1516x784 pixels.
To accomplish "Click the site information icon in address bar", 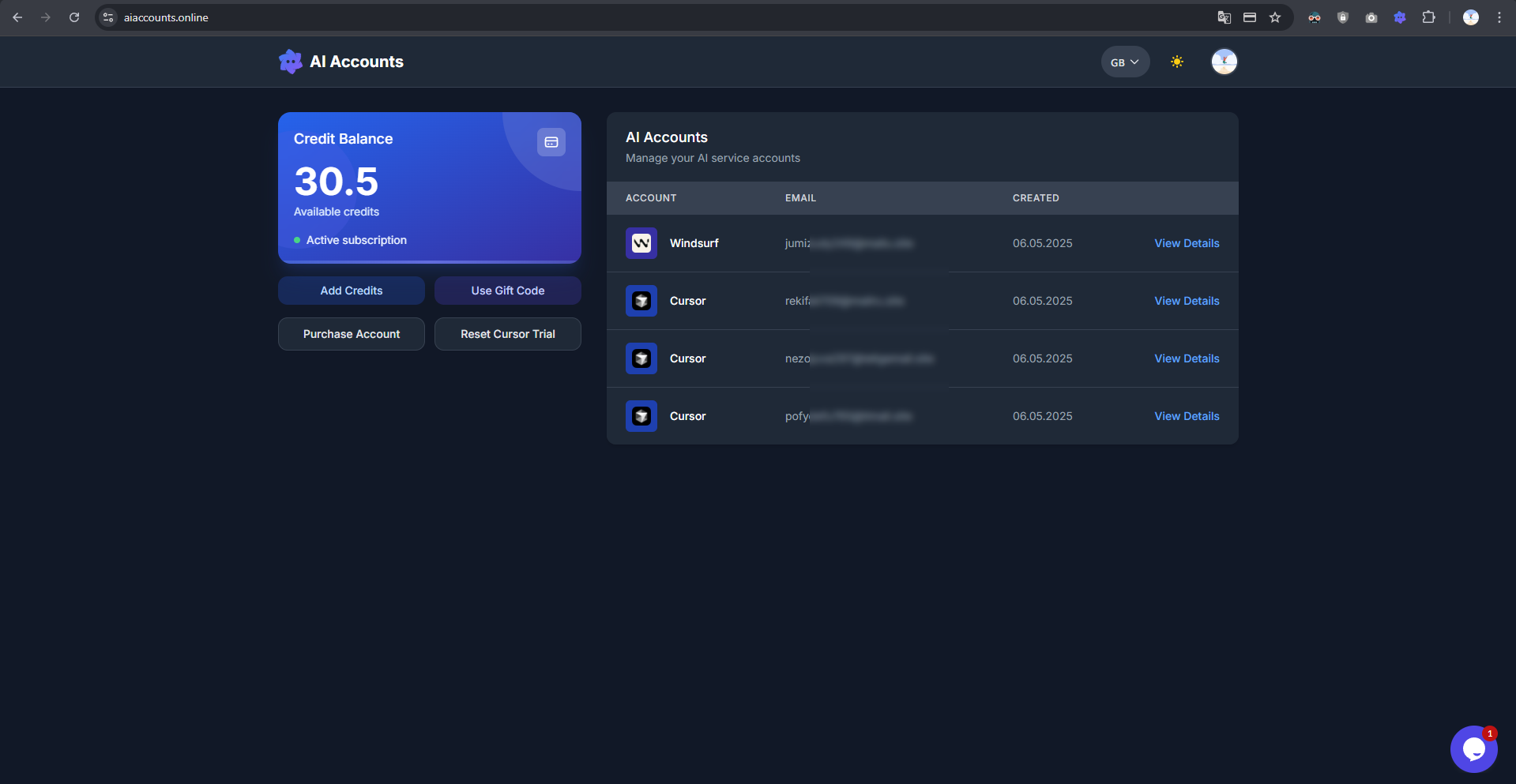I will 108,17.
